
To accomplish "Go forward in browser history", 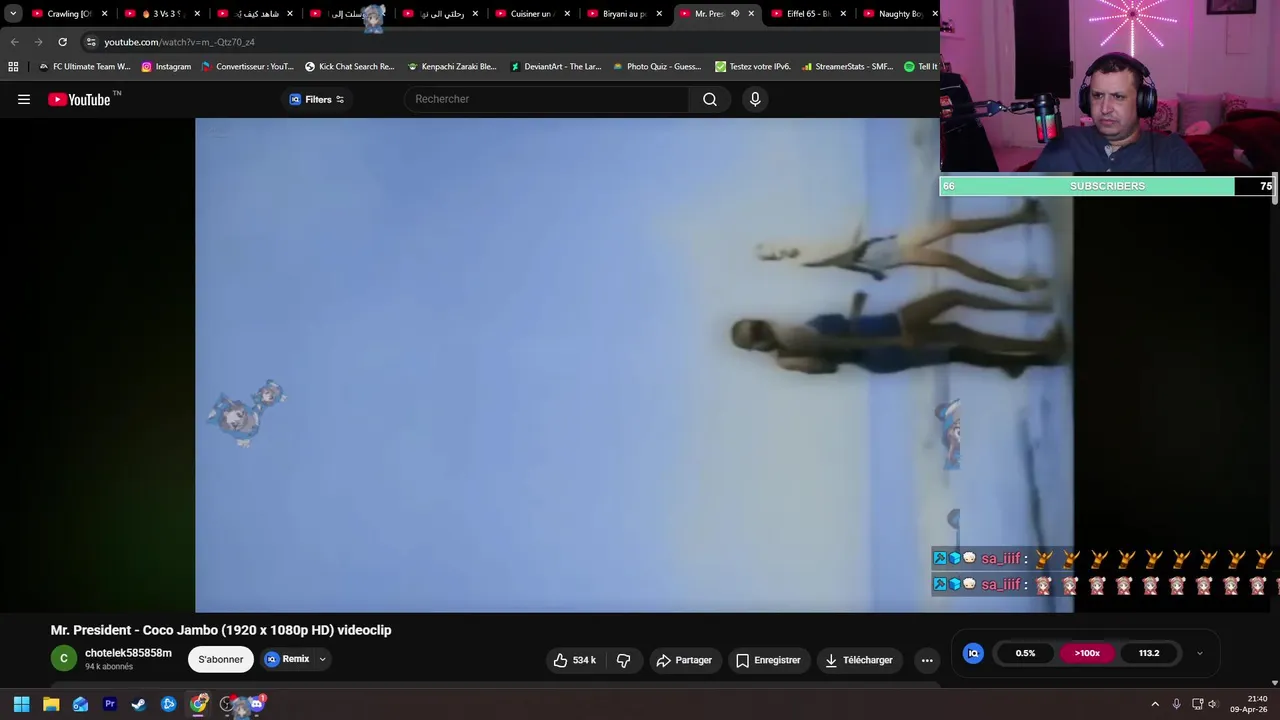I will [x=38, y=42].
